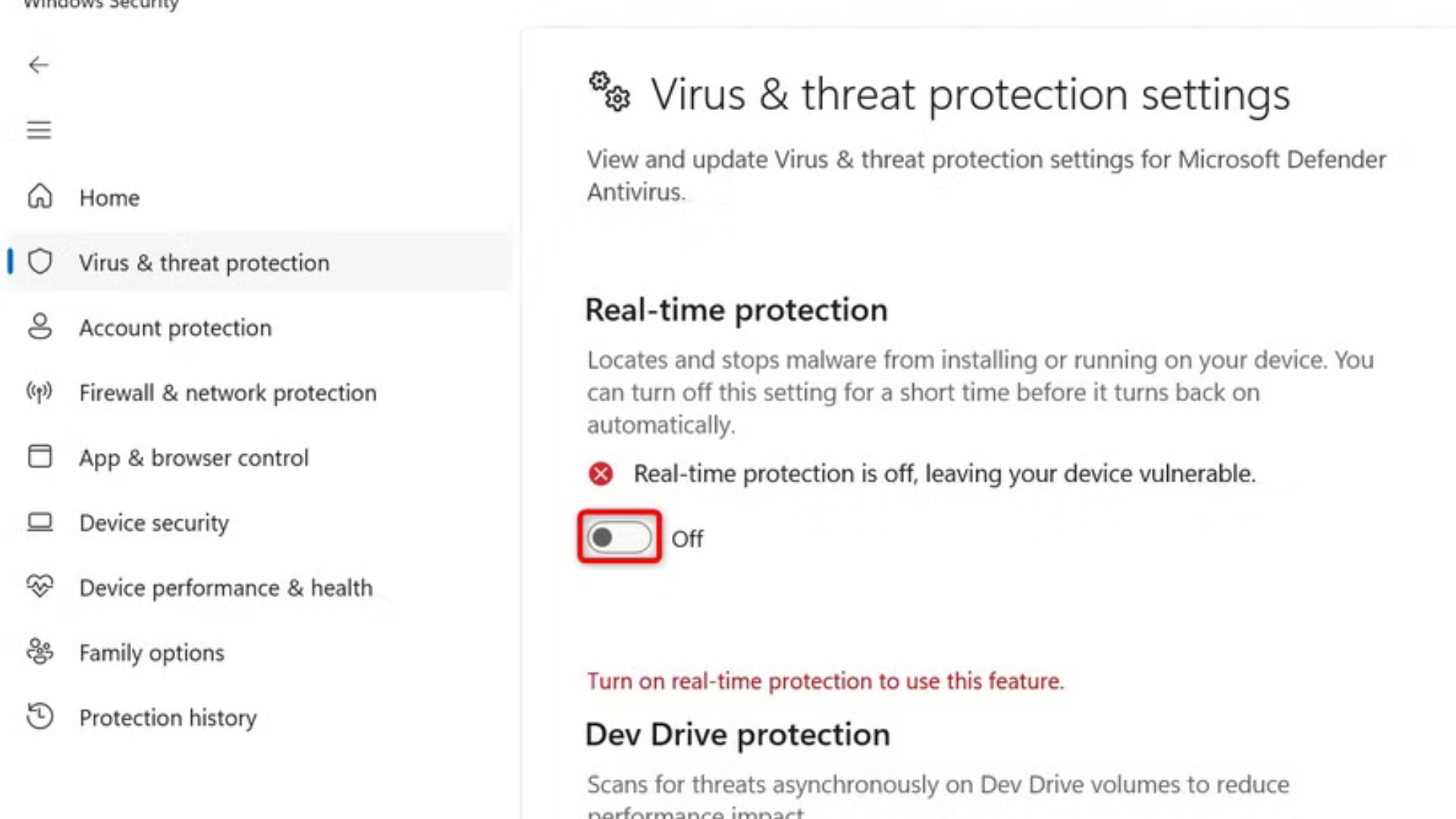Click the Device performance heart icon
Viewport: 1456px width, 819px height.
pos(39,586)
